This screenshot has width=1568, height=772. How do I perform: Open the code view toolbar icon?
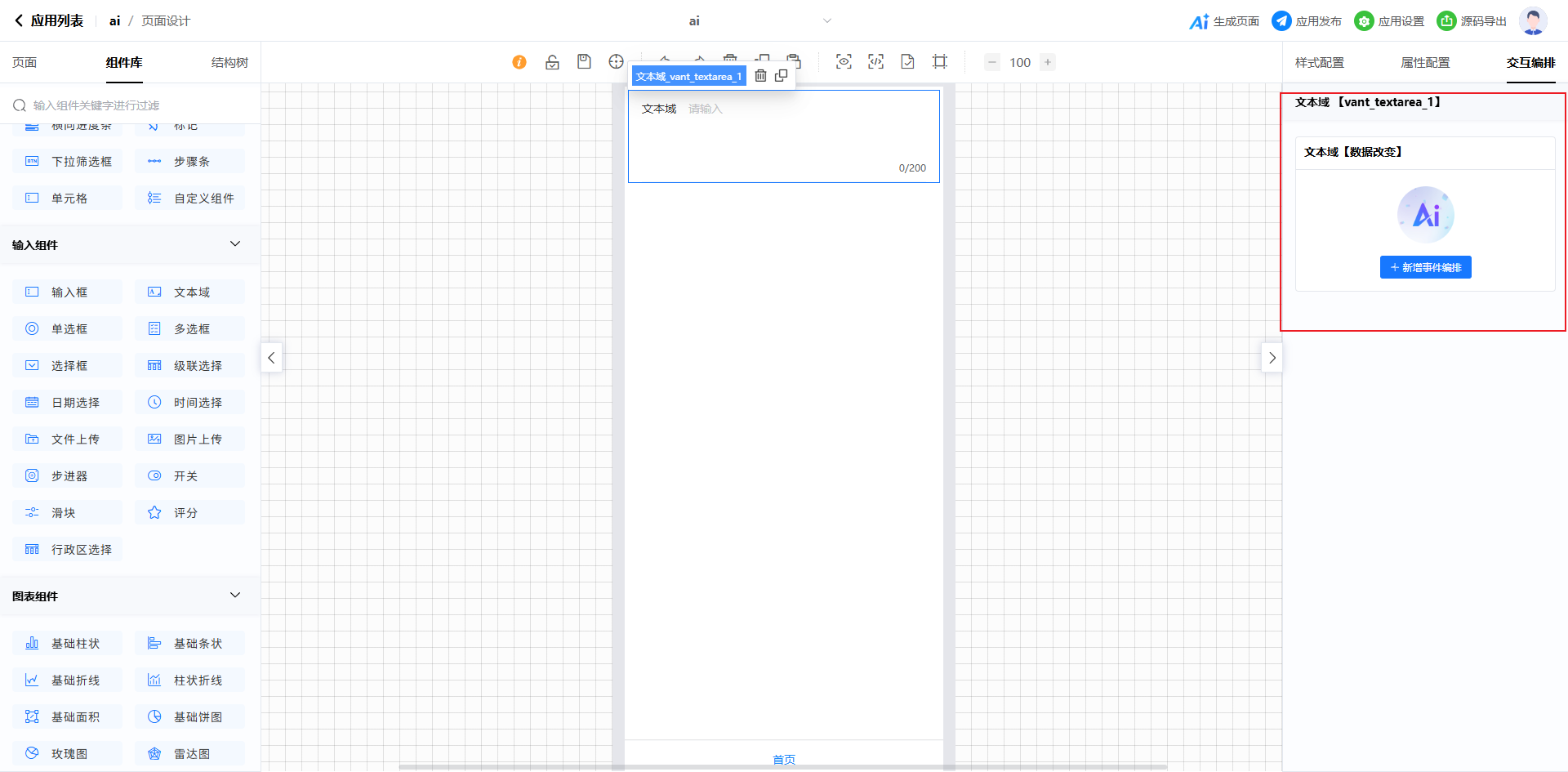coord(875,62)
